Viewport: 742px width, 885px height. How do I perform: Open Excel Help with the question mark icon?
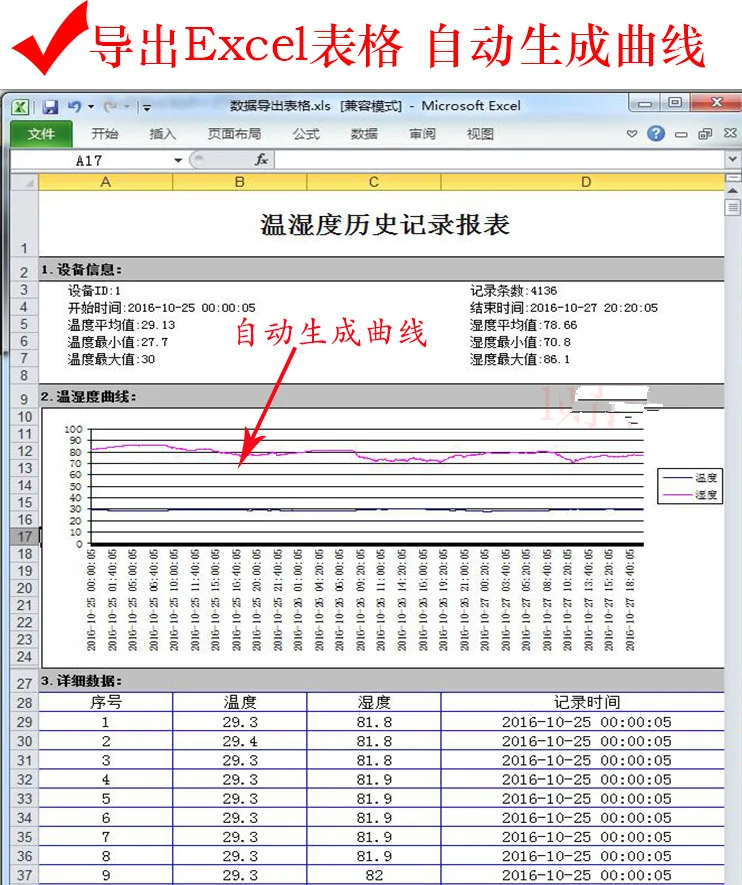[x=656, y=133]
